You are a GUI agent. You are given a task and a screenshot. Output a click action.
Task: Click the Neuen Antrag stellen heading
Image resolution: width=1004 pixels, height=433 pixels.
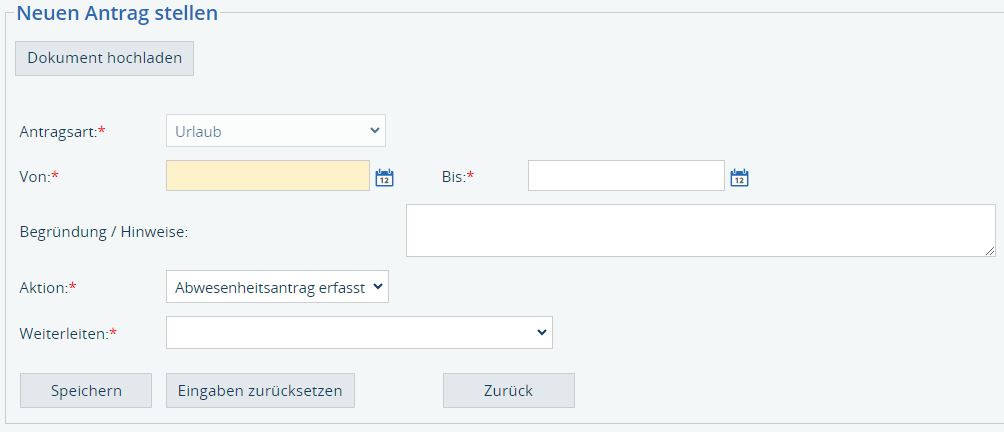click(x=117, y=14)
